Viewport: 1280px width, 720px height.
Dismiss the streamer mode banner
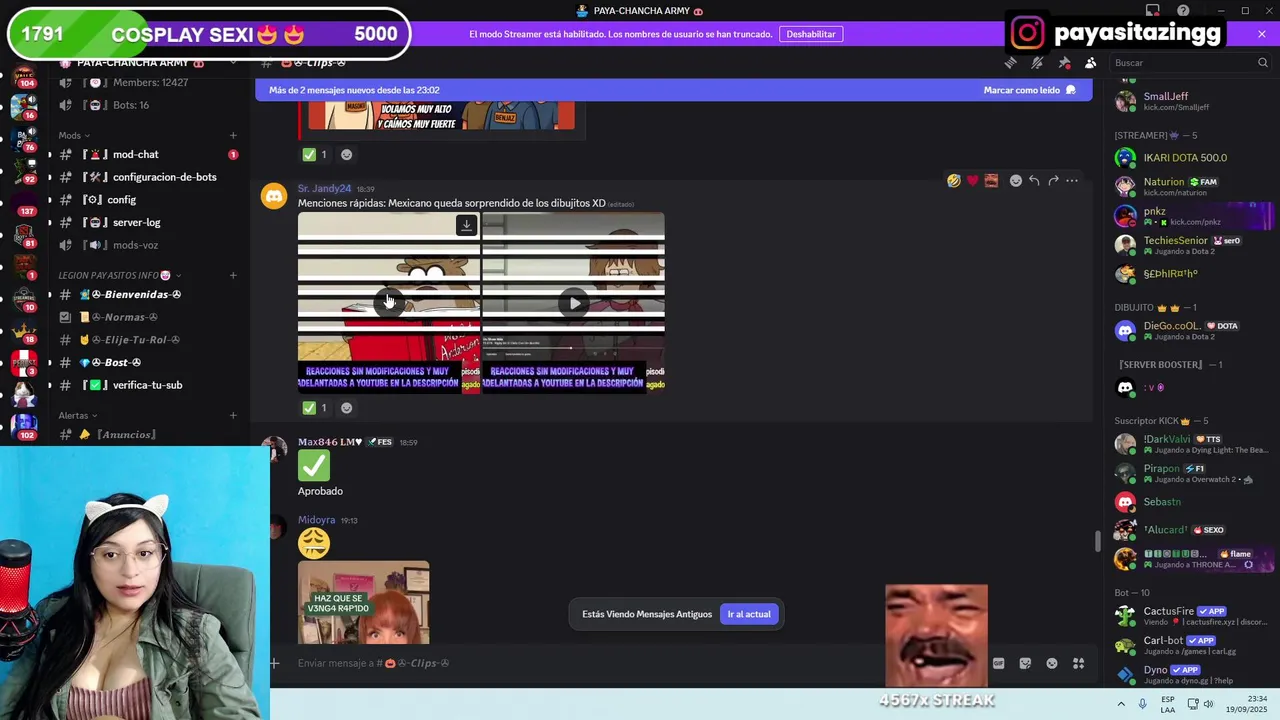pos(1262,34)
